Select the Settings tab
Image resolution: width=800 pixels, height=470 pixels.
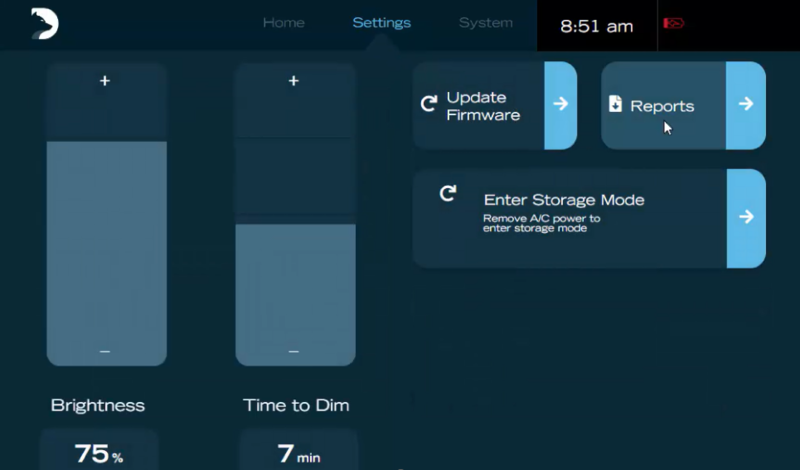tap(381, 23)
